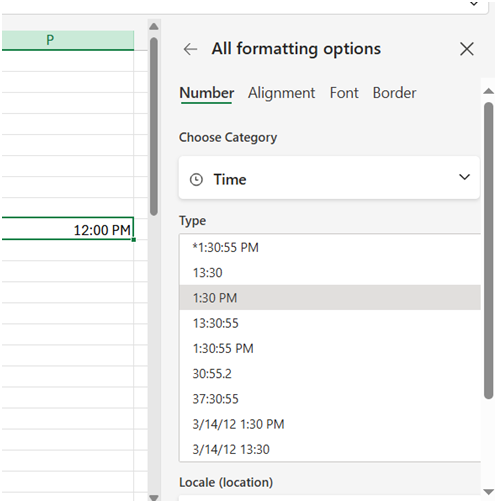Select the 3/14/12 1:30 PM format
Viewport: 497px width, 503px height.
330,424
